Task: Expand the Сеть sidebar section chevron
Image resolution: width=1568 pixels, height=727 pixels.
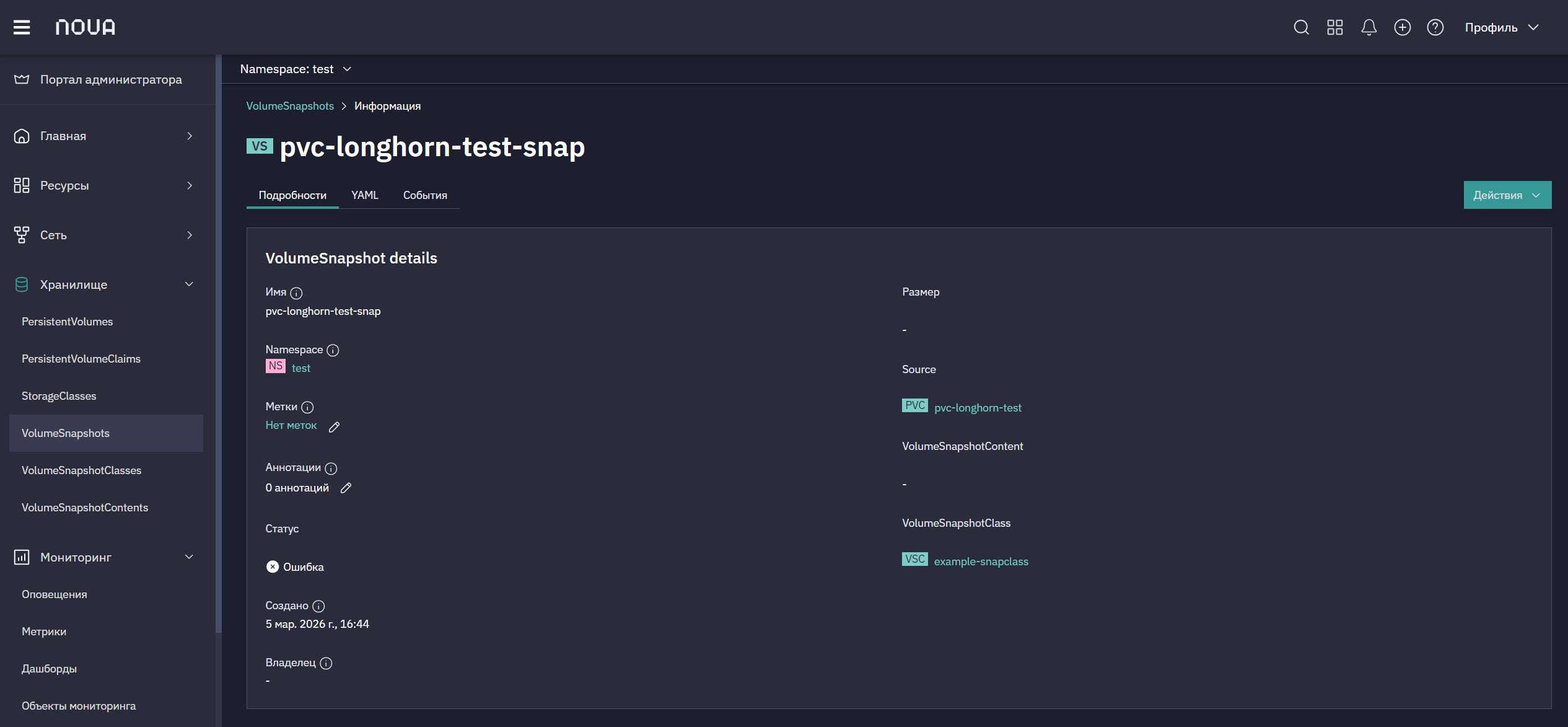Action: pyautogui.click(x=190, y=235)
